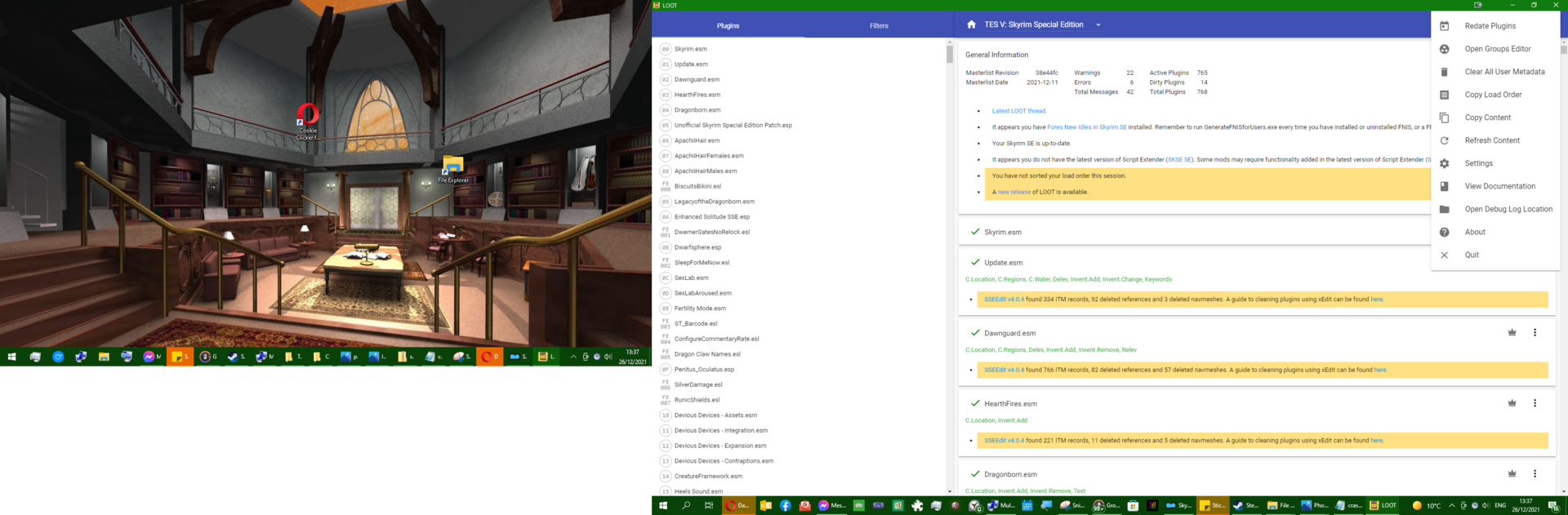Click the Start button on left taskbar

11,357
